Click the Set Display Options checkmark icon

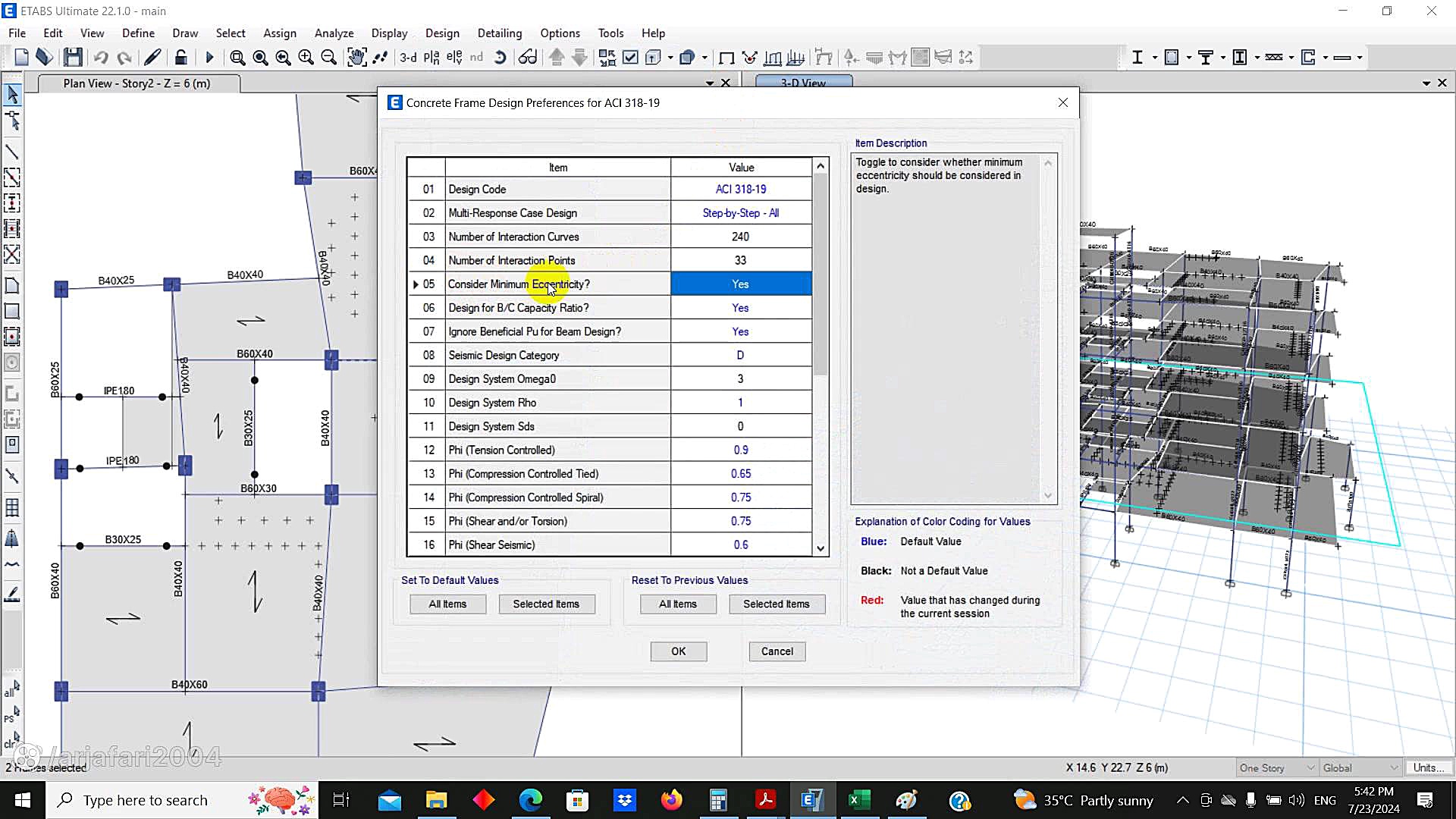tap(630, 58)
